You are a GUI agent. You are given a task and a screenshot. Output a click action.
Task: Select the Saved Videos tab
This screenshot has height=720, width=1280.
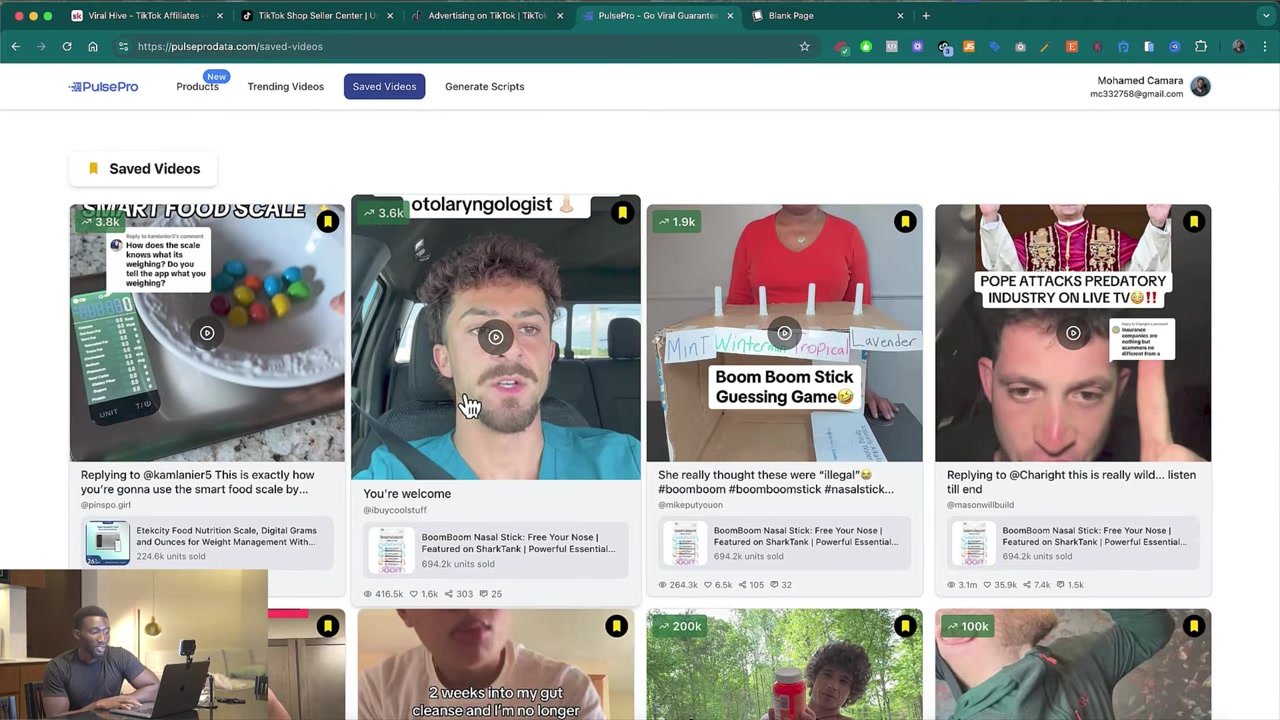[384, 87]
